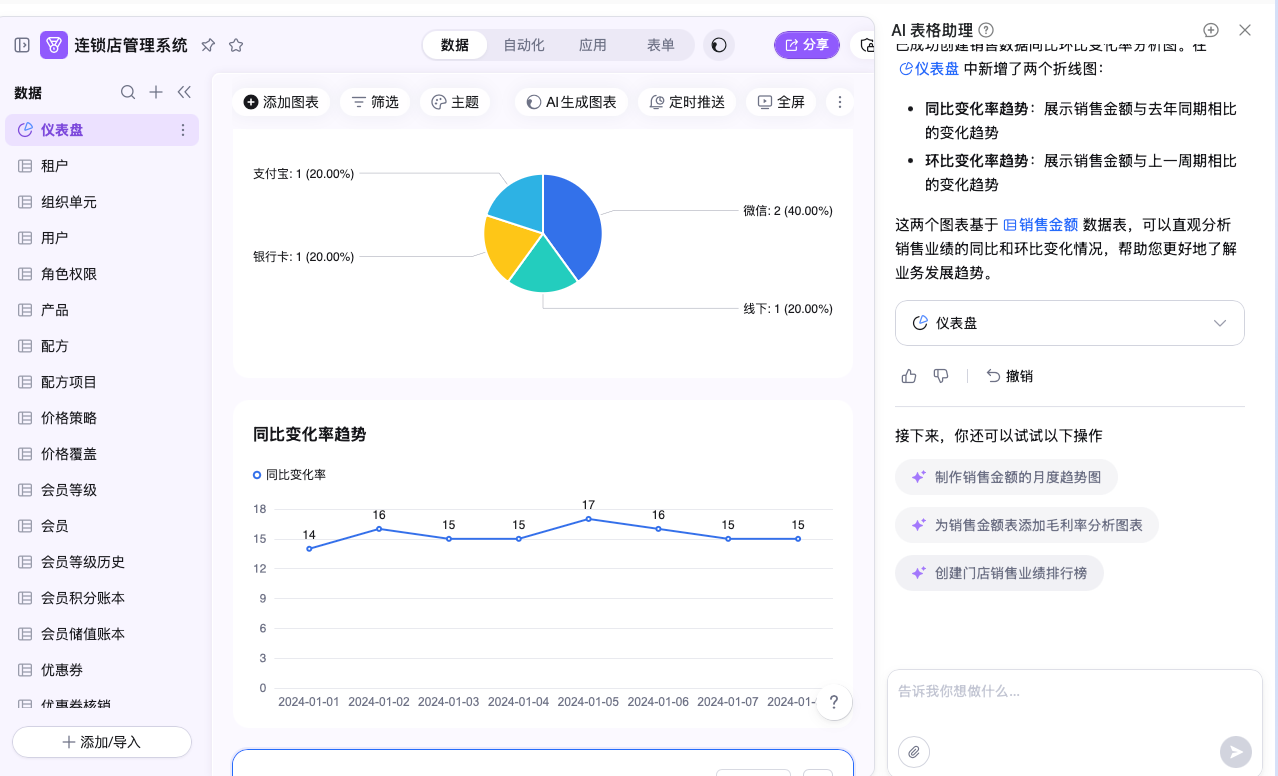The height and width of the screenshot is (776, 1278).
Task: Switch to the 自动化 tab
Action: [524, 45]
